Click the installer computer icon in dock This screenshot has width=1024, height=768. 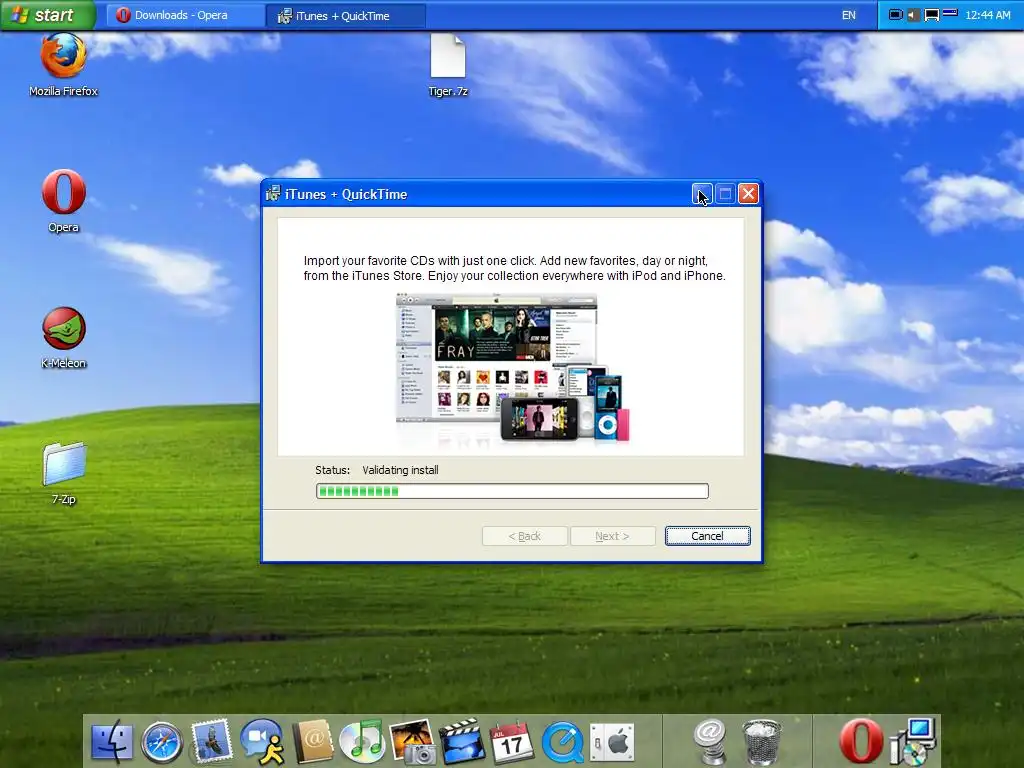[x=913, y=741]
